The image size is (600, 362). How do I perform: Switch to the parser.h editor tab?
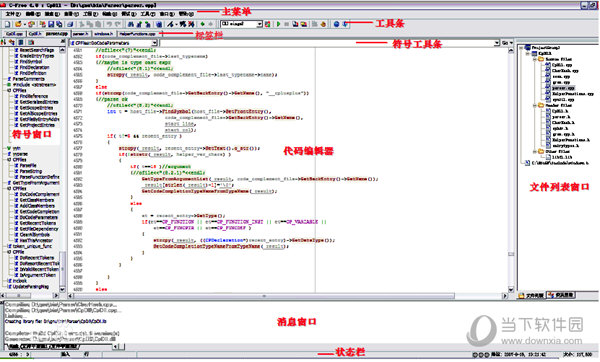(81, 34)
